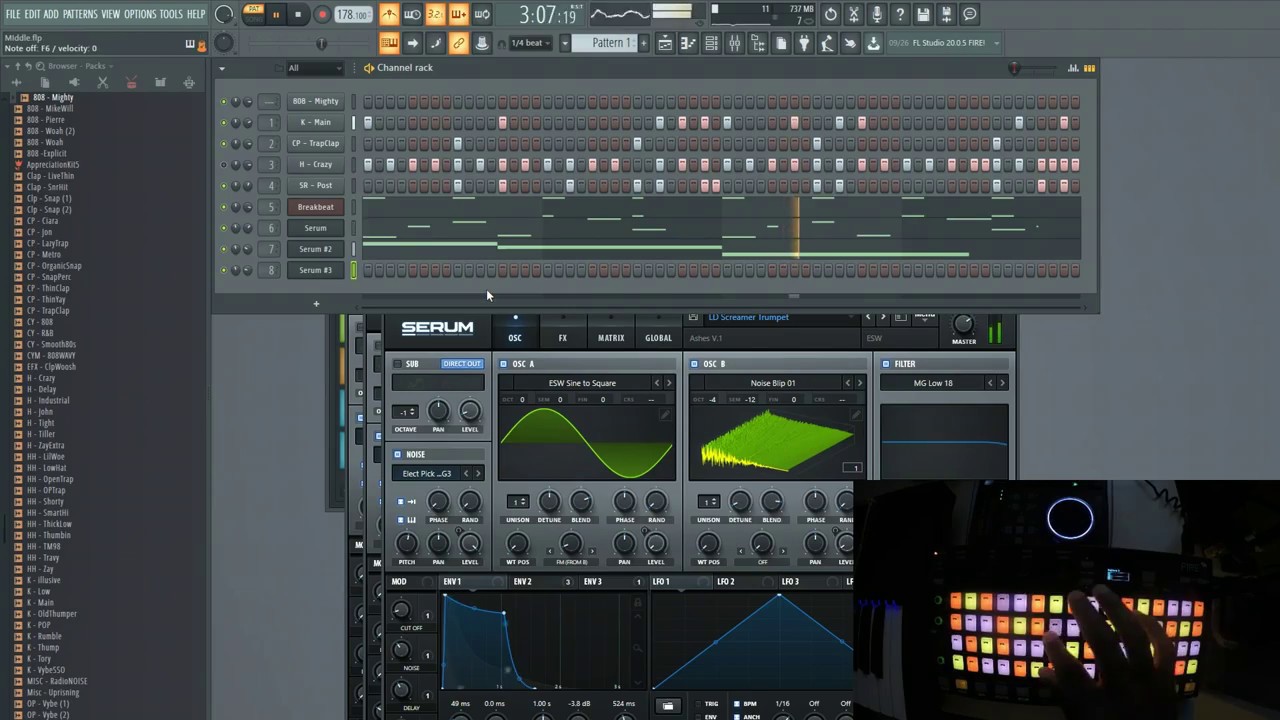Toggle DIRECT OUT on Serum sub
The height and width of the screenshot is (720, 1280).
[x=461, y=364]
